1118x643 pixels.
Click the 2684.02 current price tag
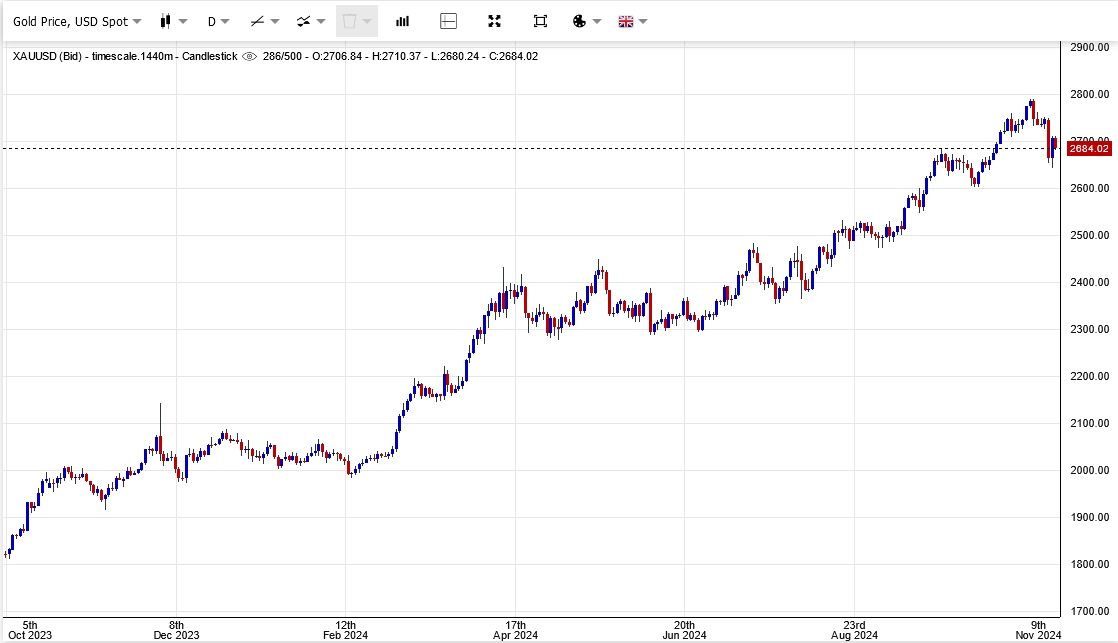(x=1089, y=149)
